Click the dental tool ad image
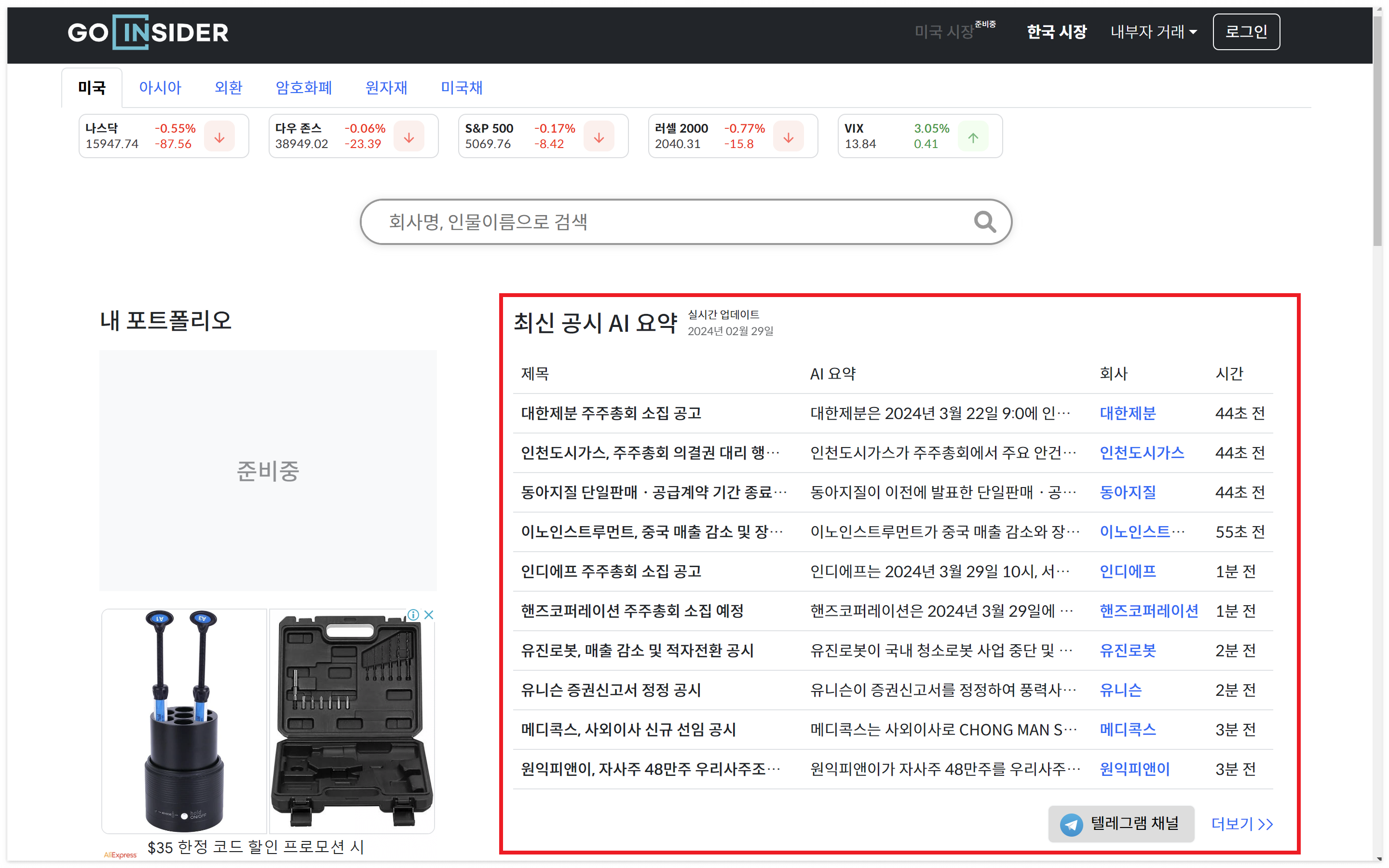The width and height of the screenshot is (1389, 868). pos(184,721)
